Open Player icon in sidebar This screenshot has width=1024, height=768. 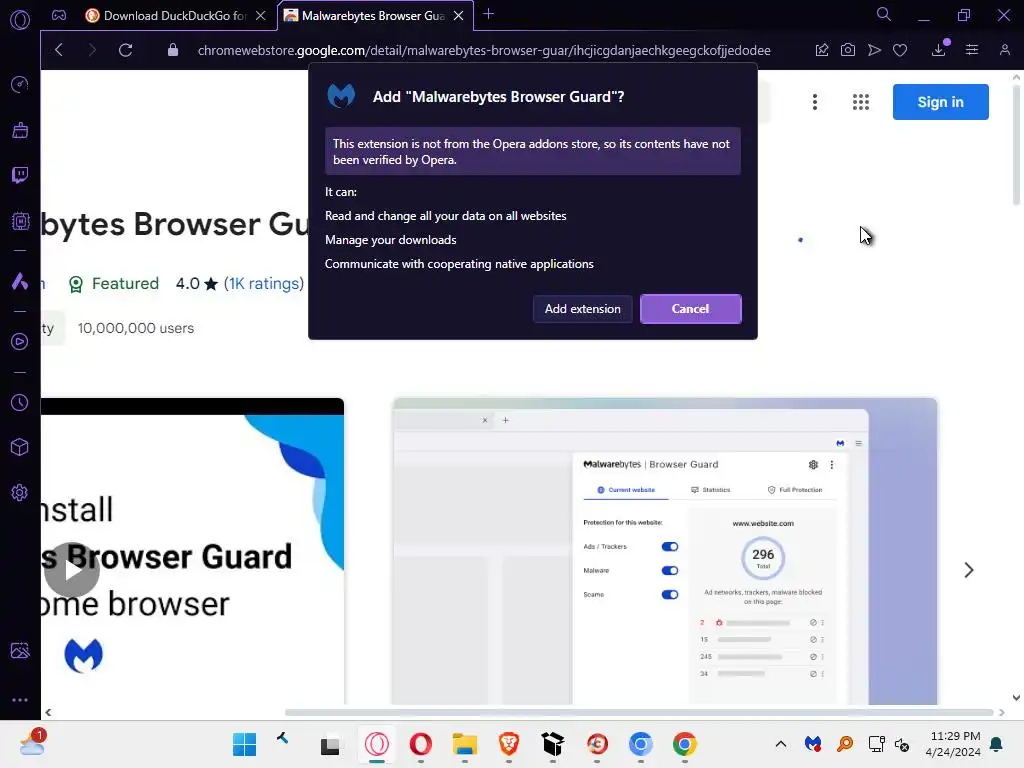tap(20, 342)
